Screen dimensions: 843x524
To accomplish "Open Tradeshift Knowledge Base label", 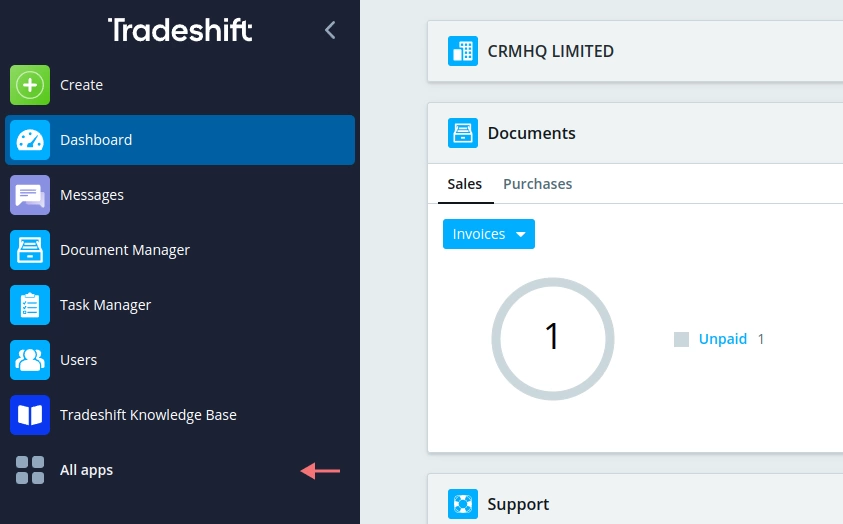I will (148, 415).
